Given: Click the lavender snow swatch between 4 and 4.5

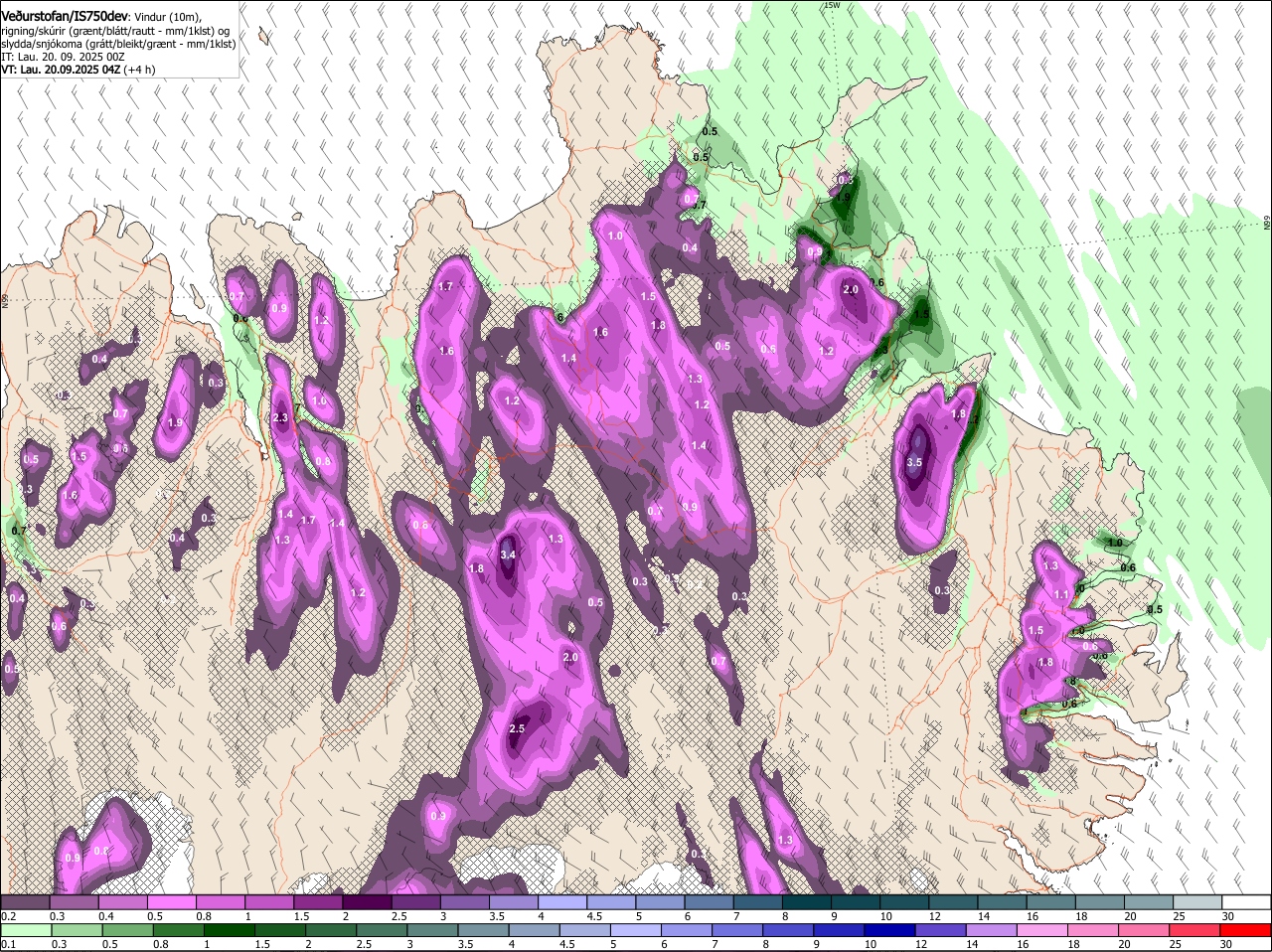Looking at the screenshot, I should (x=560, y=902).
